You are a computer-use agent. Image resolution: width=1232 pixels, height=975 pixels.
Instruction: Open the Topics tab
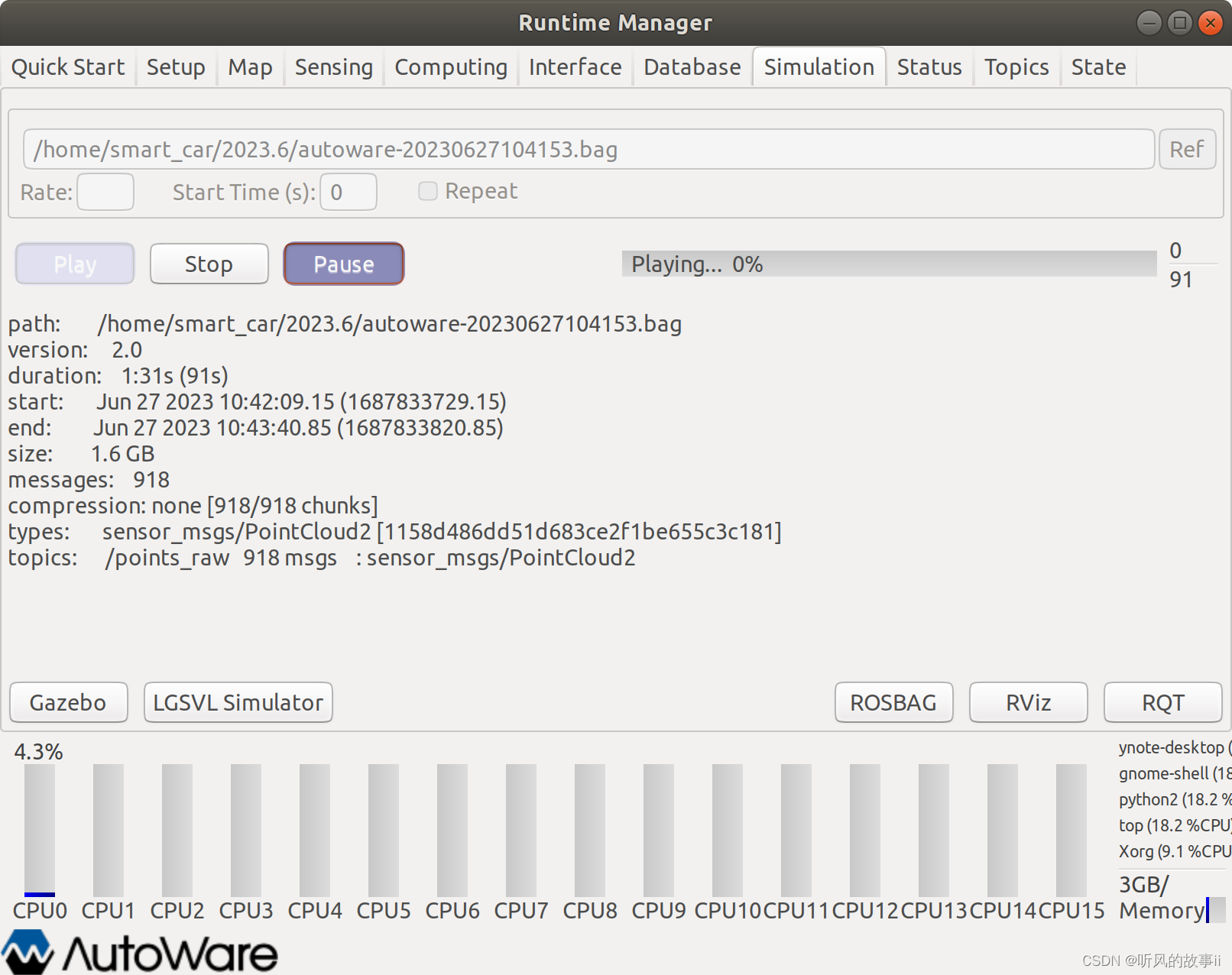coord(1016,66)
